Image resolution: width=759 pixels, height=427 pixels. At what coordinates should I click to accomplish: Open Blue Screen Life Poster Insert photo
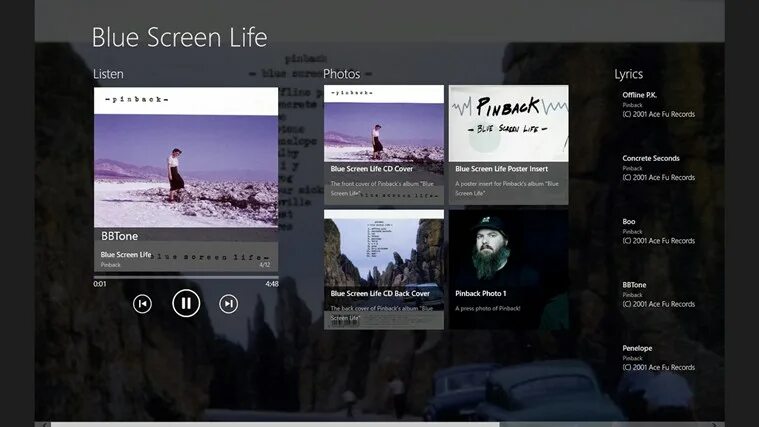509,145
